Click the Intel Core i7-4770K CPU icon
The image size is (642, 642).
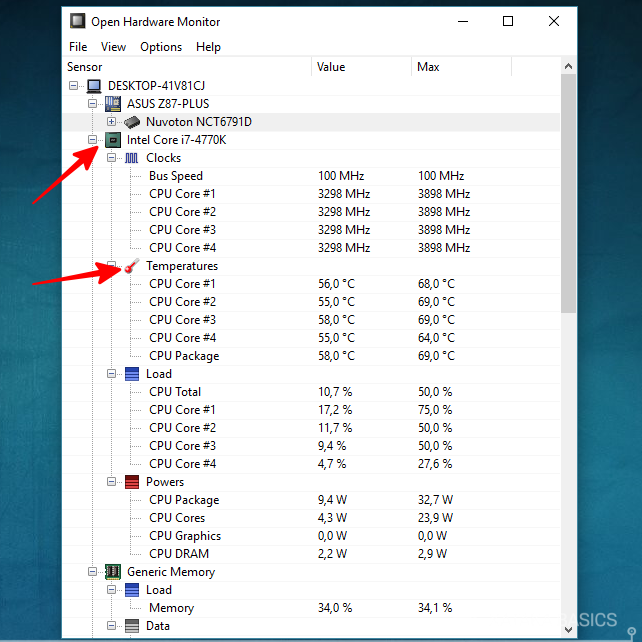pos(113,140)
